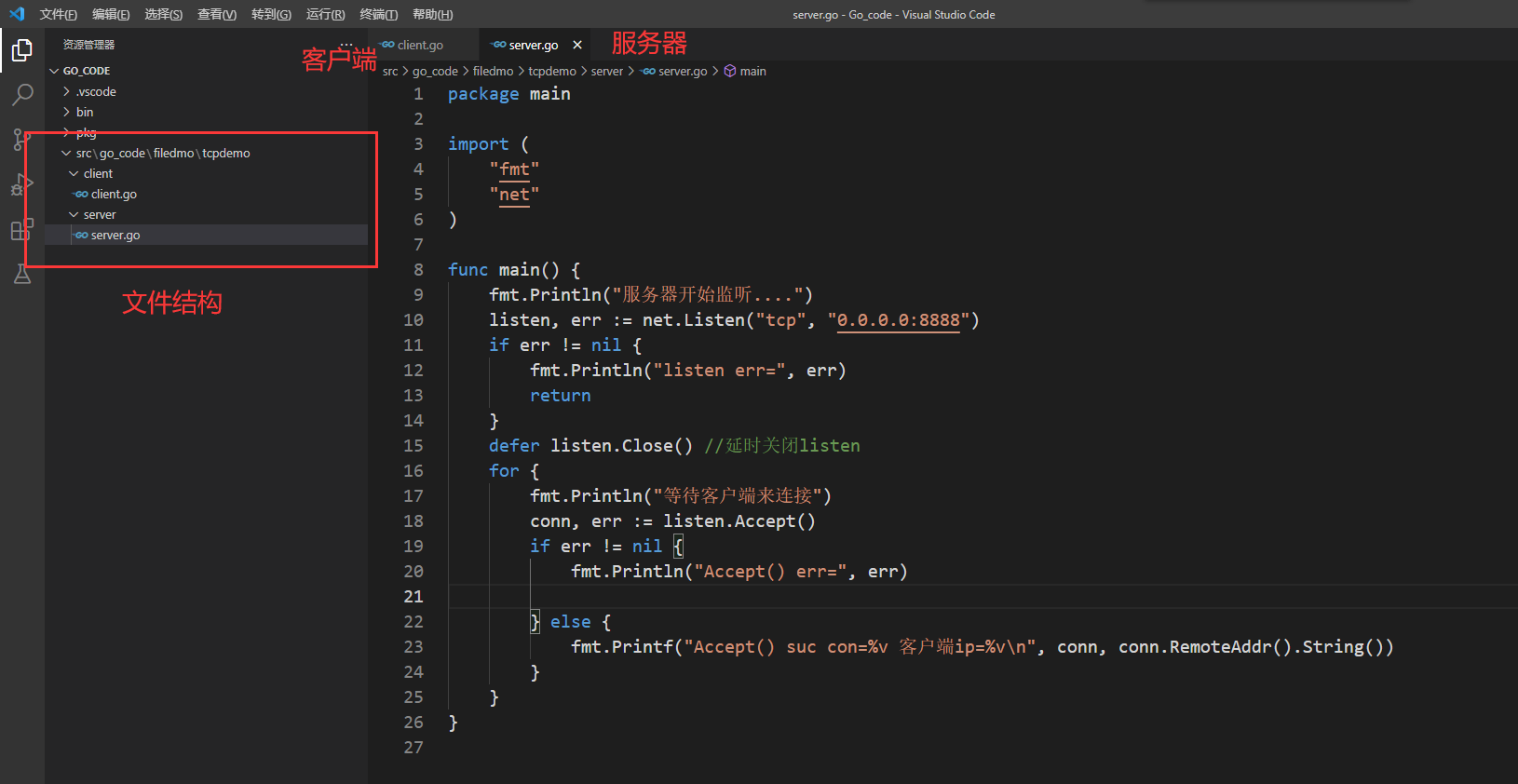Screen dimensions: 1518x784
Task: Click line number 8 in the gutter
Action: [x=418, y=270]
